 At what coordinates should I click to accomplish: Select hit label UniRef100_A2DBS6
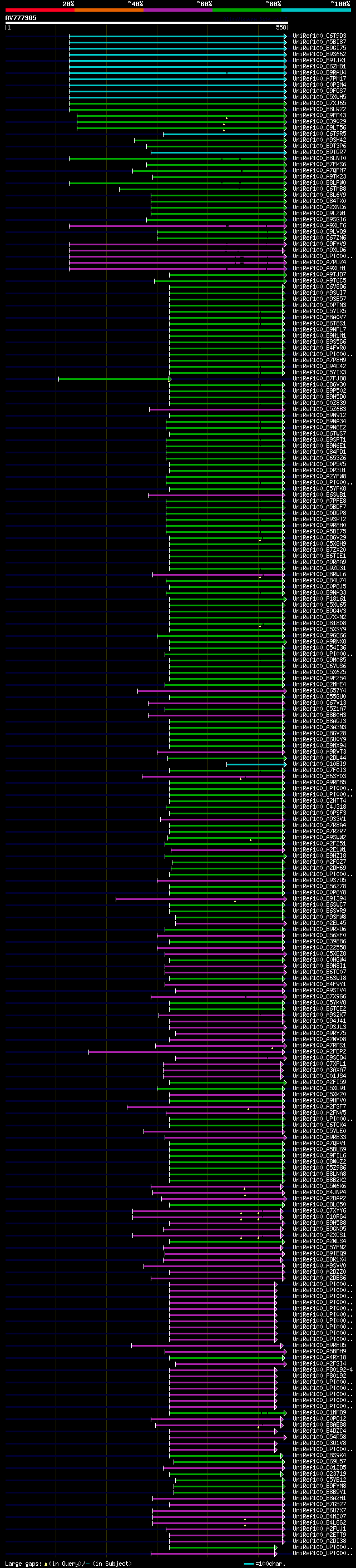pyautogui.click(x=319, y=1278)
